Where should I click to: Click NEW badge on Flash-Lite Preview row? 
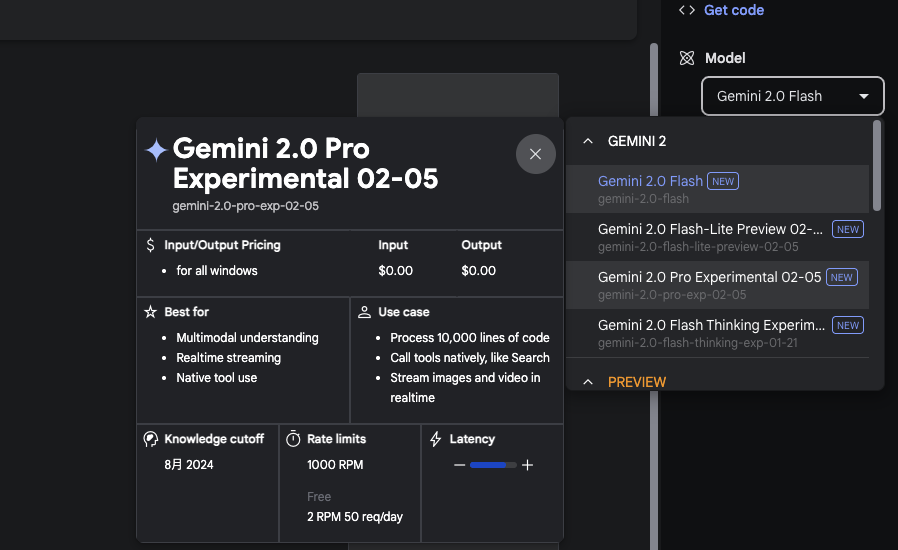[x=848, y=229]
